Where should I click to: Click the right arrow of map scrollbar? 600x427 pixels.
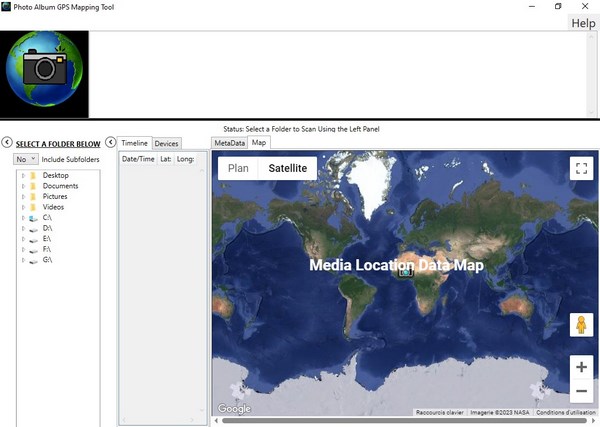coord(593,421)
